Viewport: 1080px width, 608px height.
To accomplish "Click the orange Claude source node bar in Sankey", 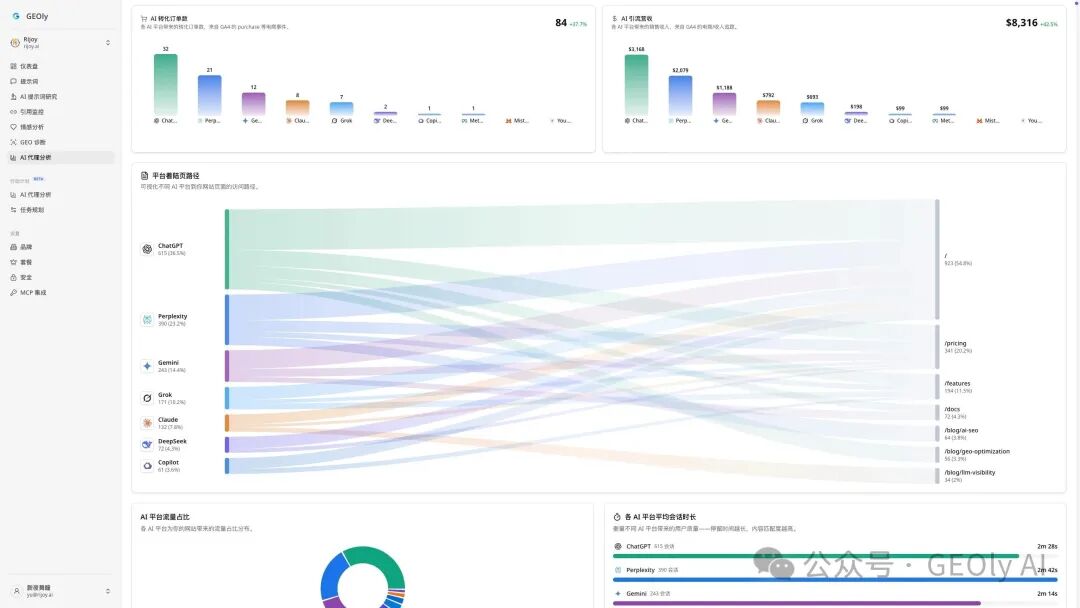I will 227,422.
